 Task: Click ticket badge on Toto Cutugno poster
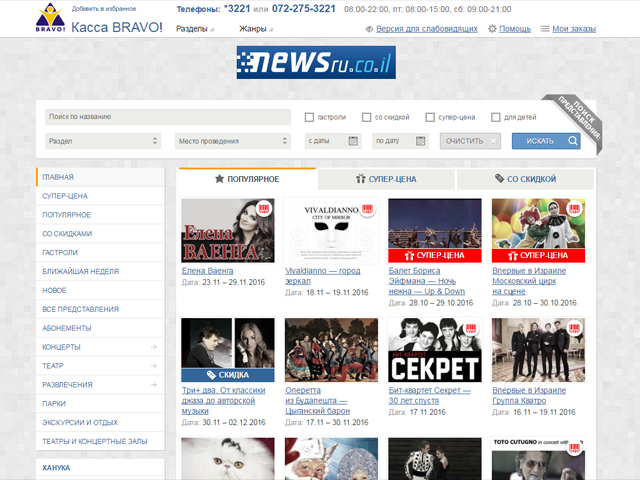575,448
